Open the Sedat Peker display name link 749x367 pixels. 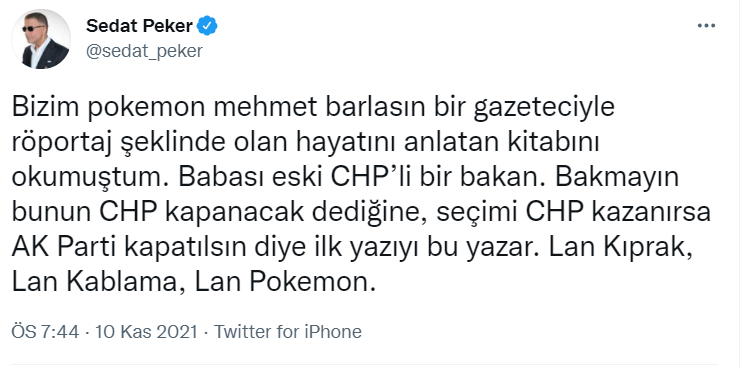pyautogui.click(x=139, y=26)
